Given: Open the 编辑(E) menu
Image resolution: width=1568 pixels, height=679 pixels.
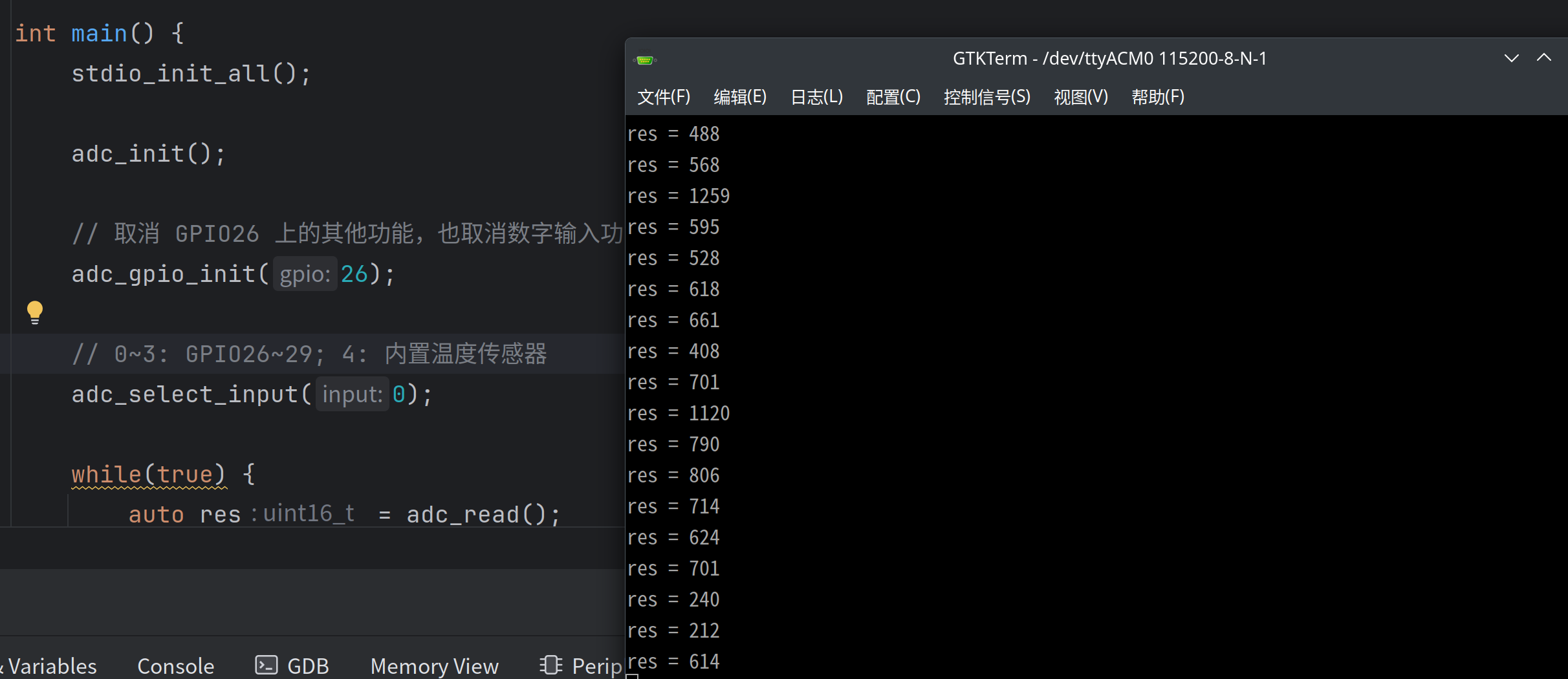Looking at the screenshot, I should pos(740,97).
